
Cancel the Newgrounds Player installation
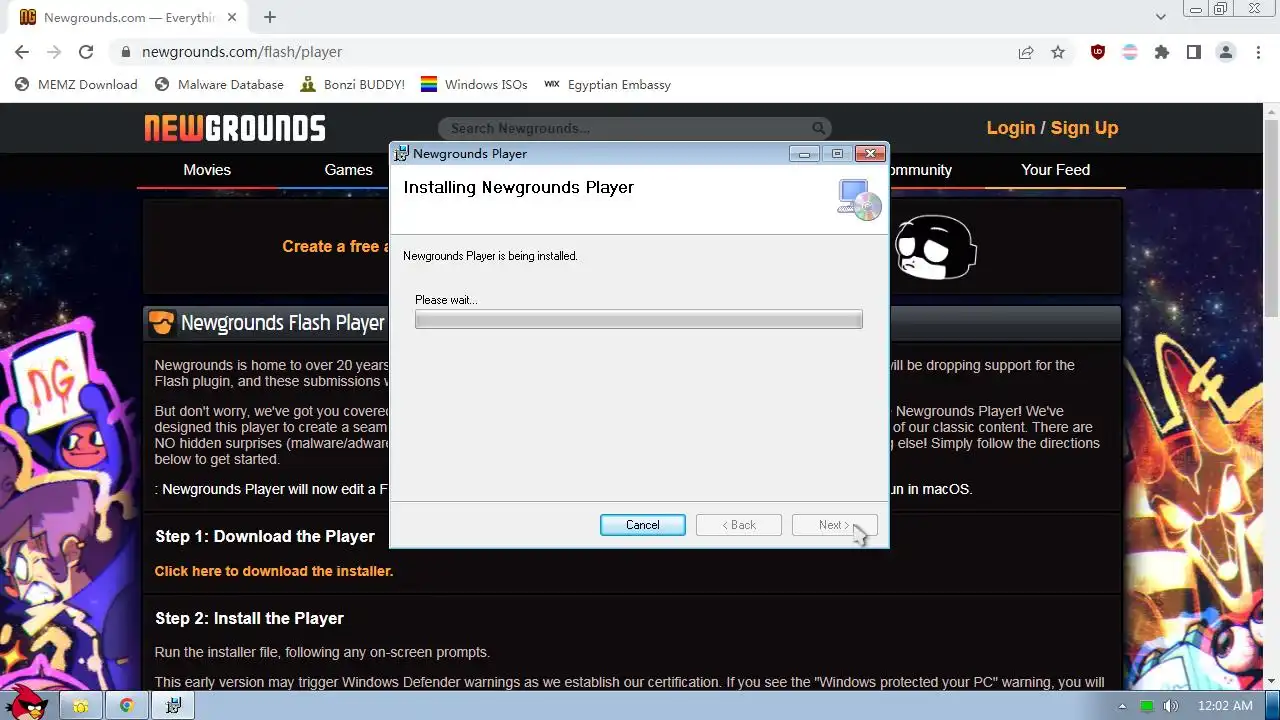tap(642, 525)
